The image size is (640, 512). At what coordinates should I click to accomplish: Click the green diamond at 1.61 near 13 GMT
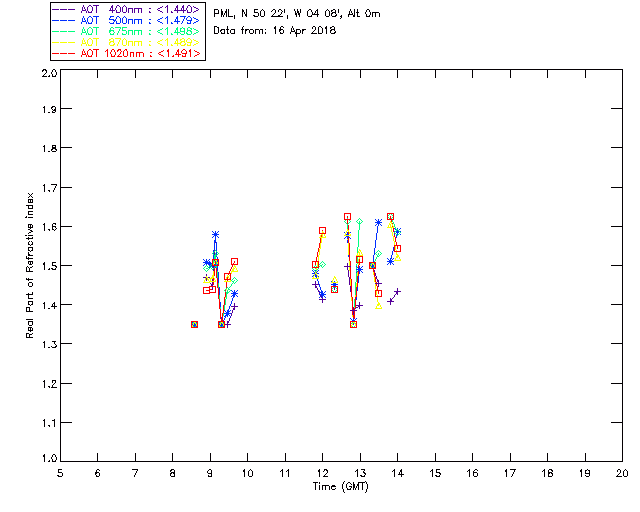360,222
